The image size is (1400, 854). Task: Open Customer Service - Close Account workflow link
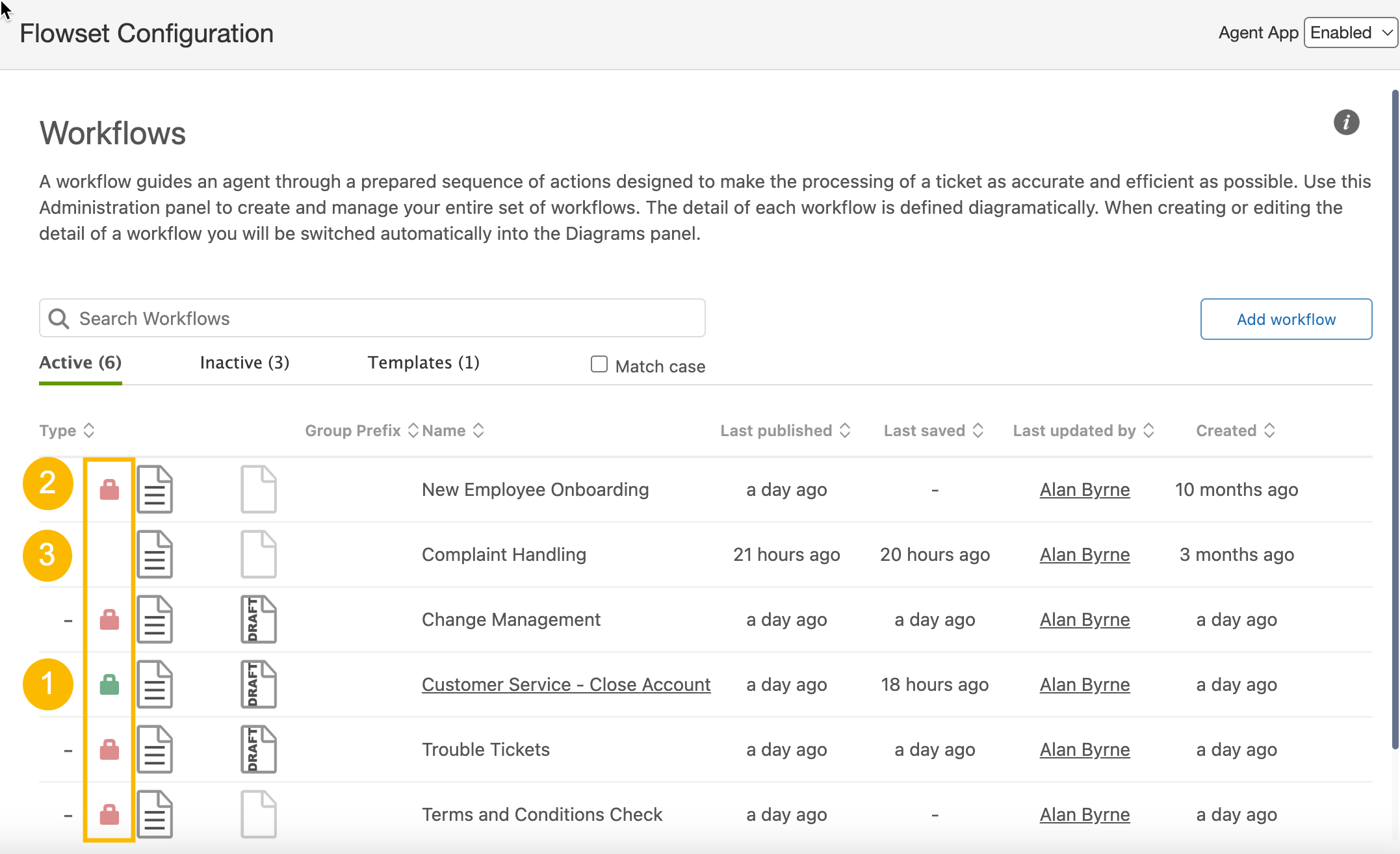click(566, 684)
